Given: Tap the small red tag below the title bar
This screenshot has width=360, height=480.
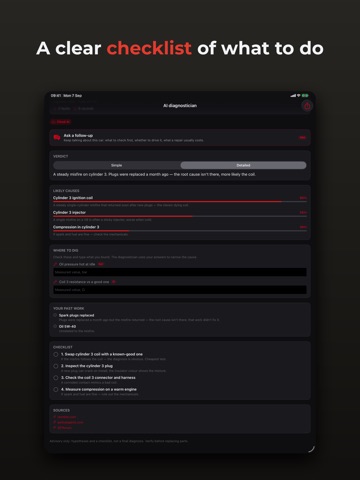Looking at the screenshot, I should coord(61,122).
